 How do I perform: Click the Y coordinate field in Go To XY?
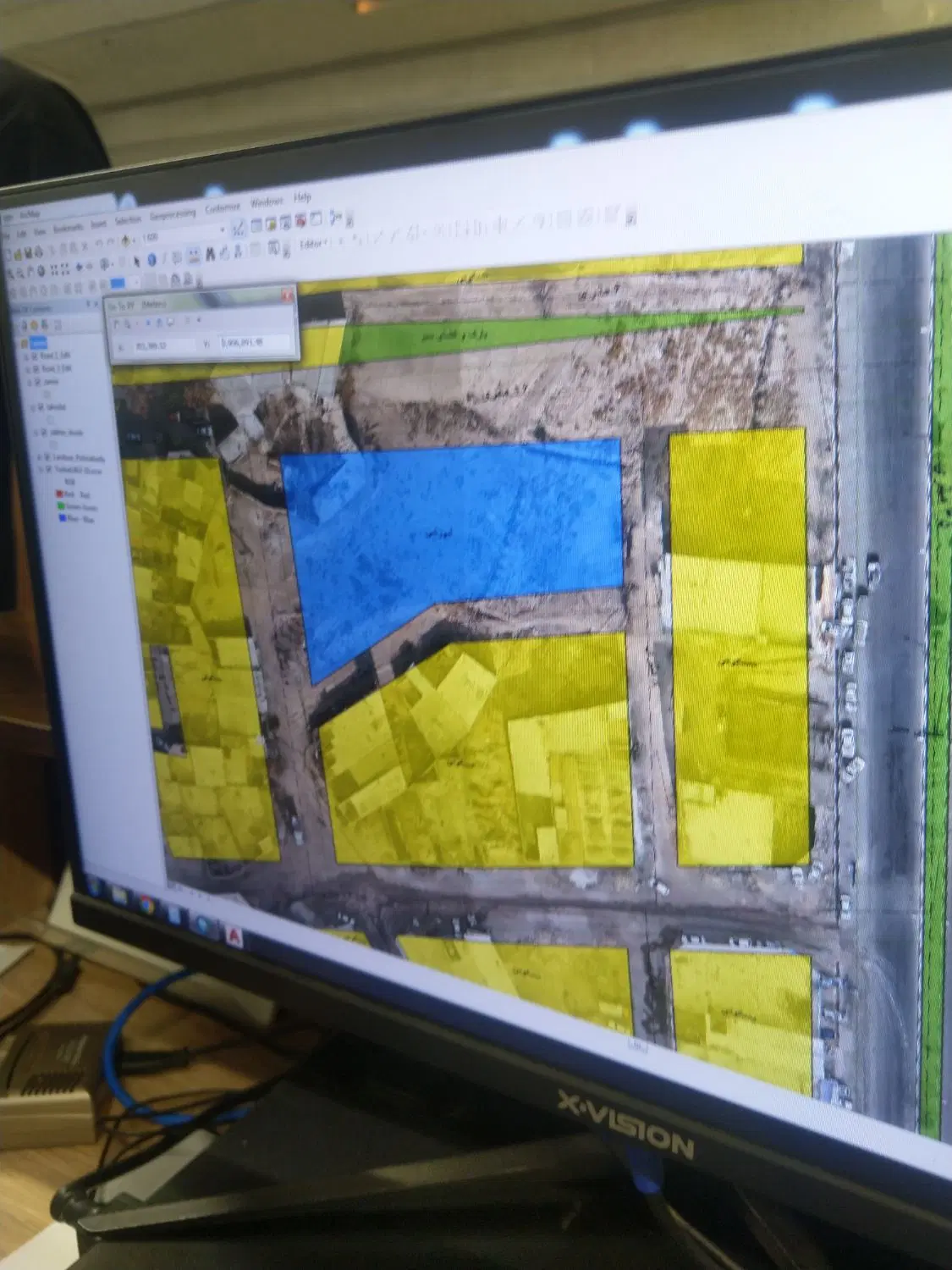[256, 343]
